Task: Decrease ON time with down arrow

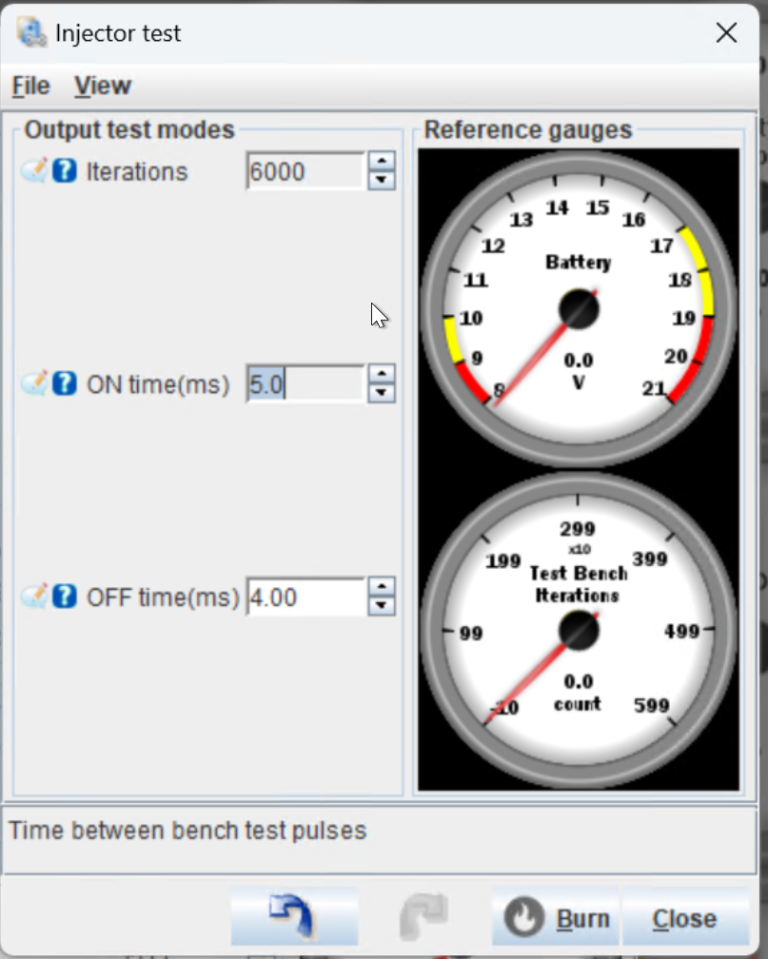Action: pyautogui.click(x=382, y=393)
